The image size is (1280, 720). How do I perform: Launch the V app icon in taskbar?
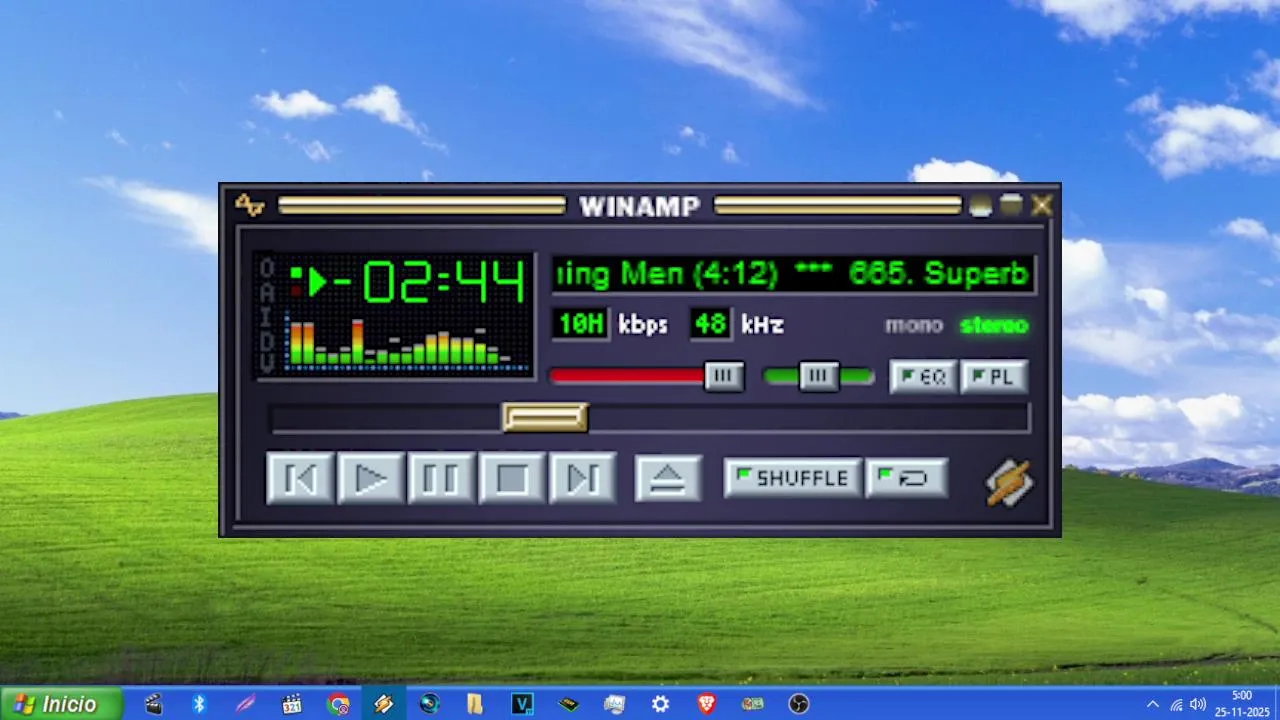click(522, 704)
